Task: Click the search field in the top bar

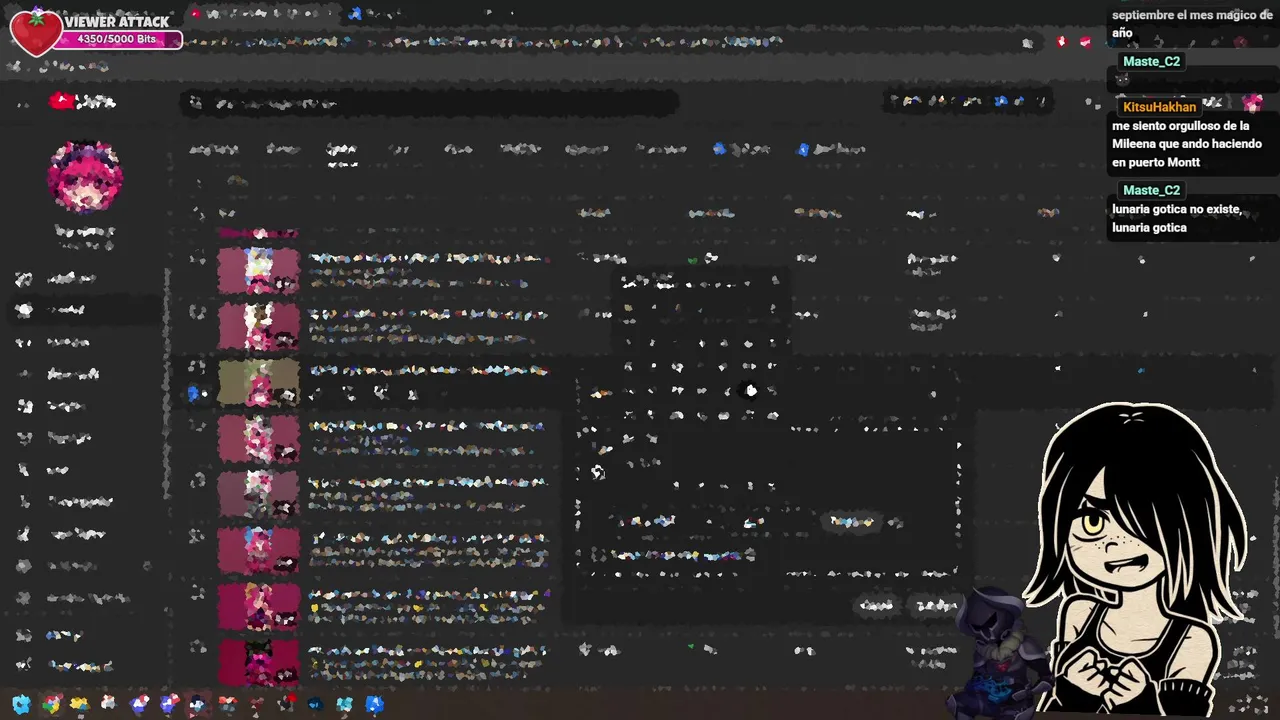Action: 430,103
